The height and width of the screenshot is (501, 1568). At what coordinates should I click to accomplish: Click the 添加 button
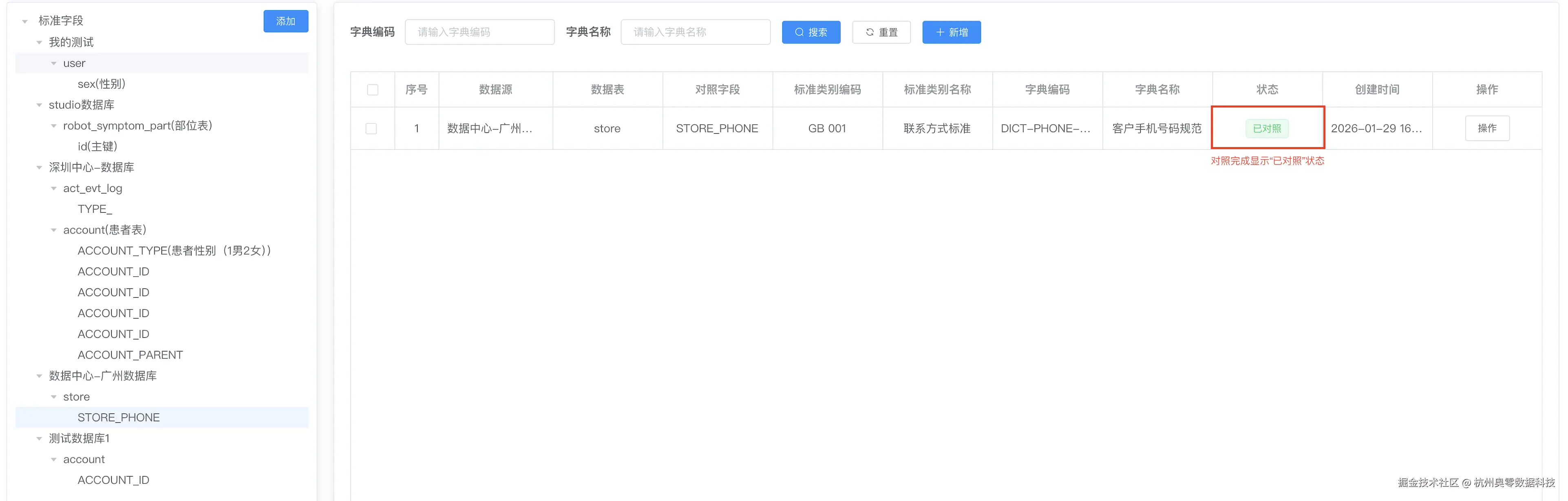point(285,21)
